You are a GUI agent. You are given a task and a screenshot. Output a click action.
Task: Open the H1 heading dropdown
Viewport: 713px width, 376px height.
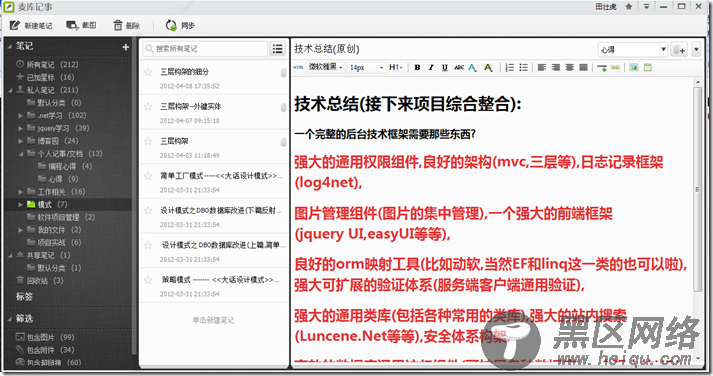[x=396, y=67]
